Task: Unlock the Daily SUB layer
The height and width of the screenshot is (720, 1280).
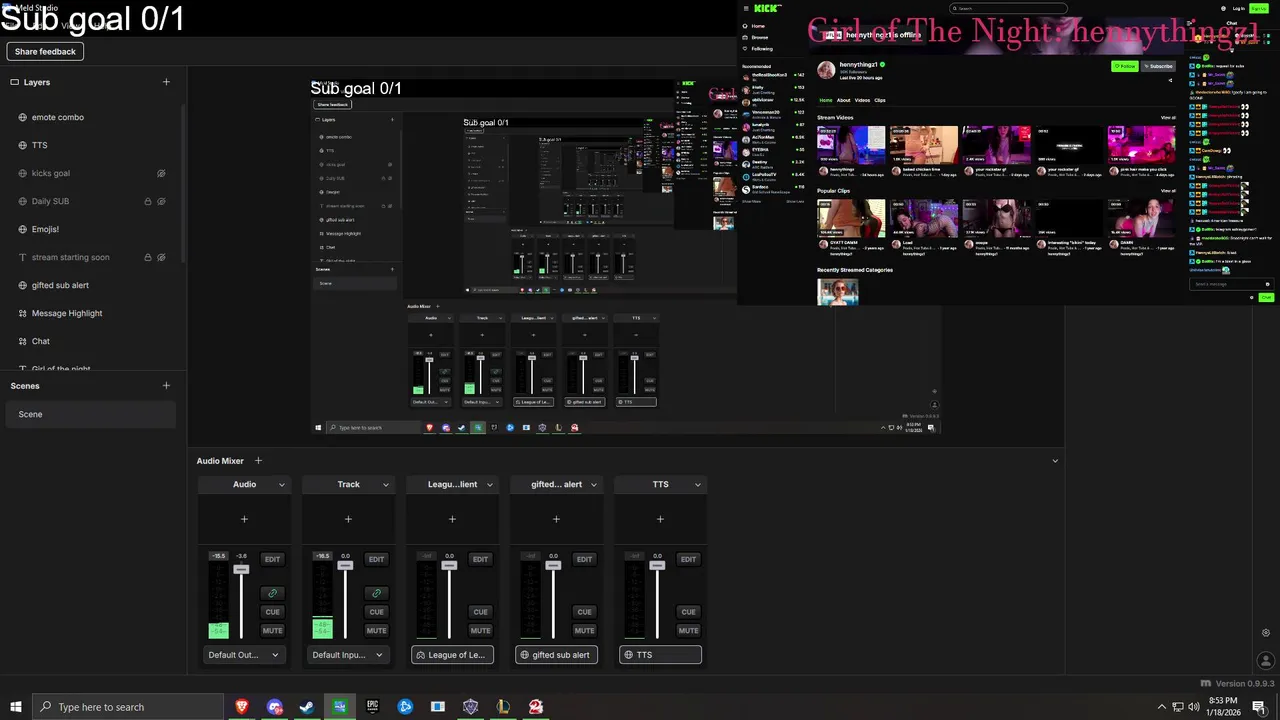Action: pyautogui.click(x=148, y=201)
